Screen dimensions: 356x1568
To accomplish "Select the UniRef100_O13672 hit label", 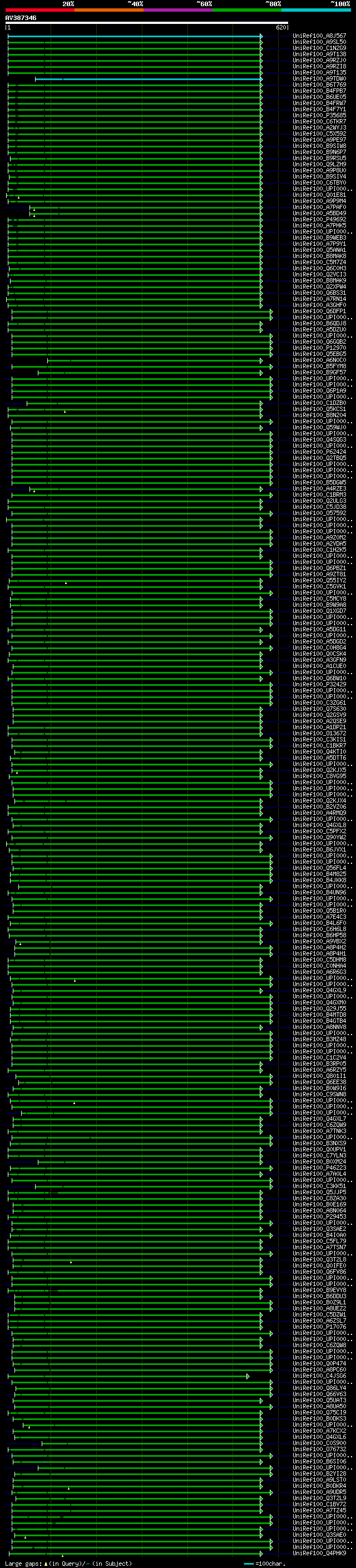I will [319, 734].
